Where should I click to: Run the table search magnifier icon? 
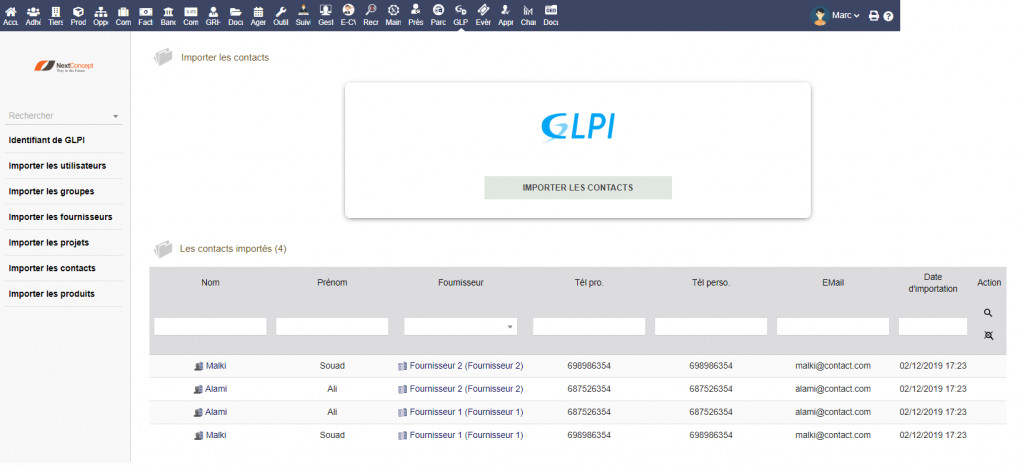tap(988, 313)
